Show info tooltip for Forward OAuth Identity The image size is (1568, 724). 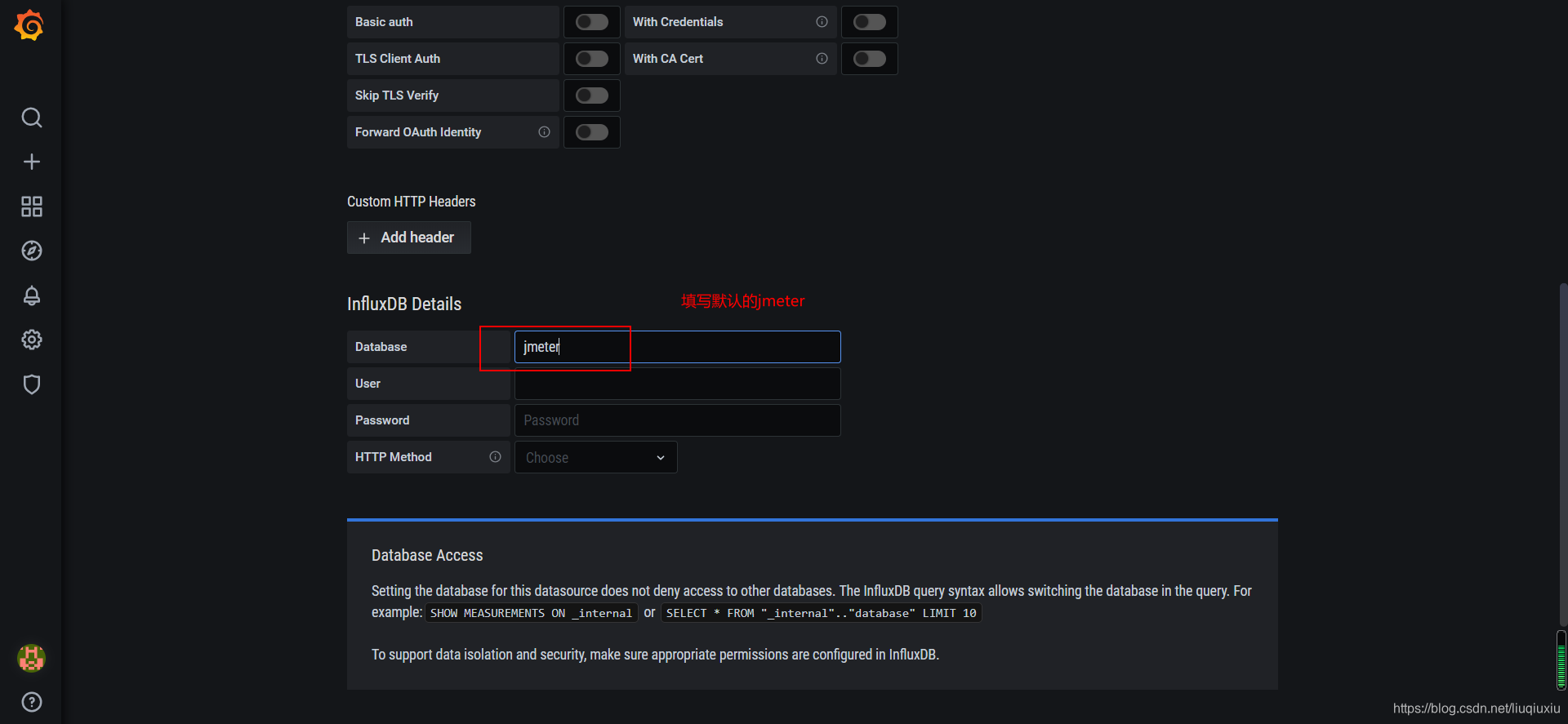click(544, 132)
